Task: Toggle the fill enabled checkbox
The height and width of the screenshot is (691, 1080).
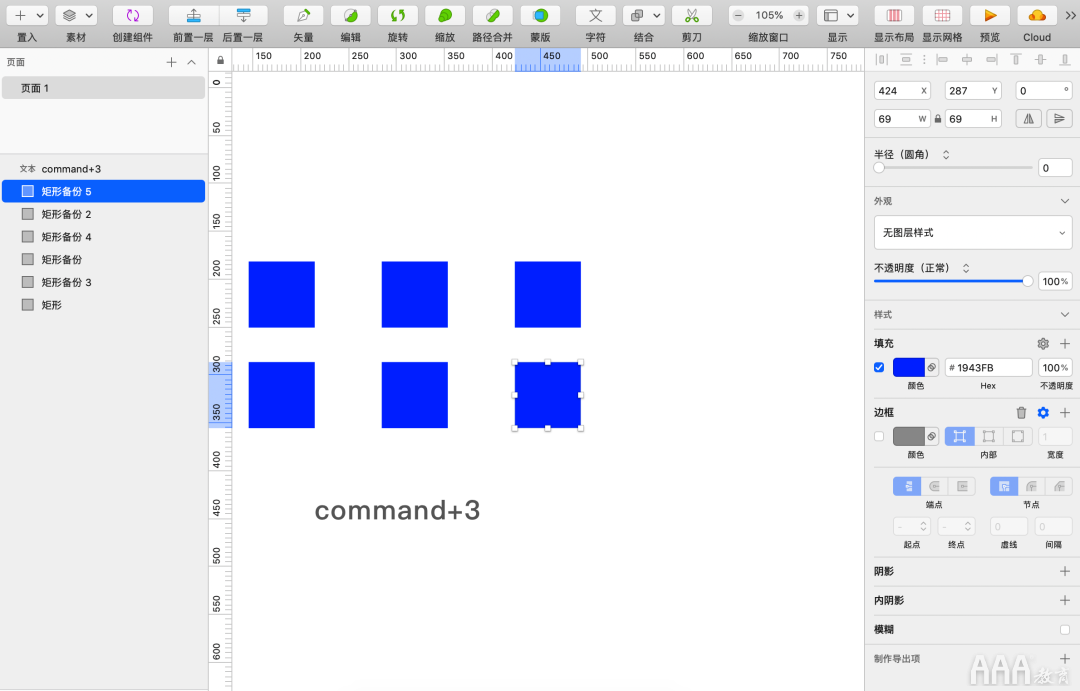Action: [879, 367]
